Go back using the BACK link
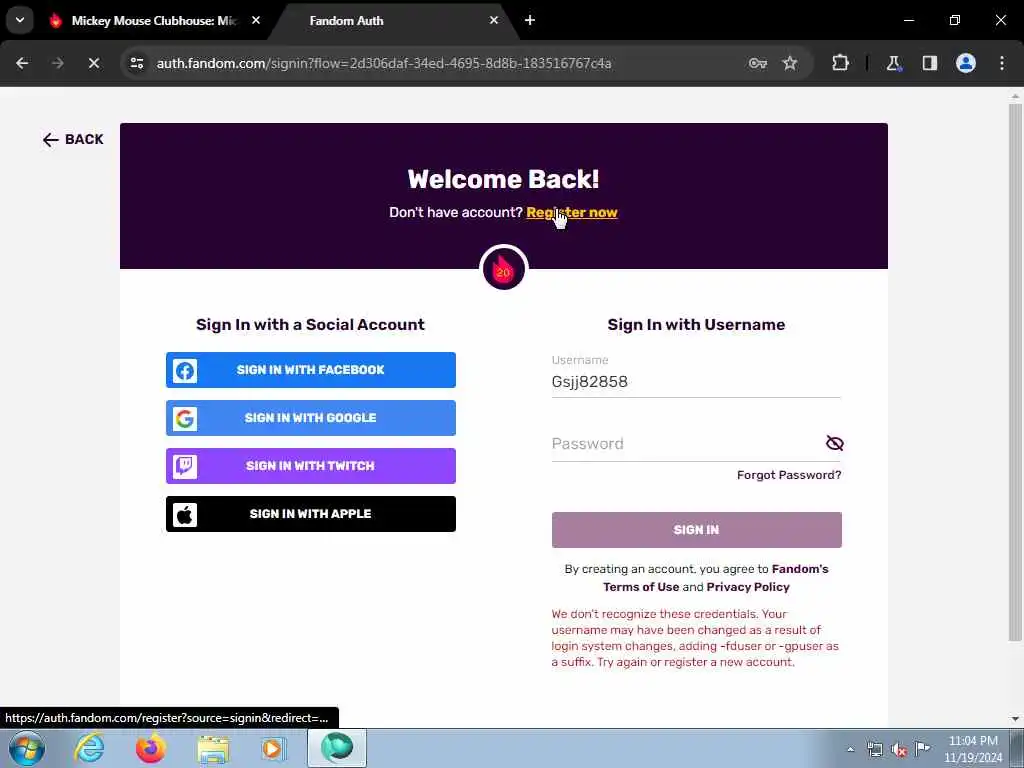Image resolution: width=1024 pixels, height=768 pixels. click(x=73, y=139)
